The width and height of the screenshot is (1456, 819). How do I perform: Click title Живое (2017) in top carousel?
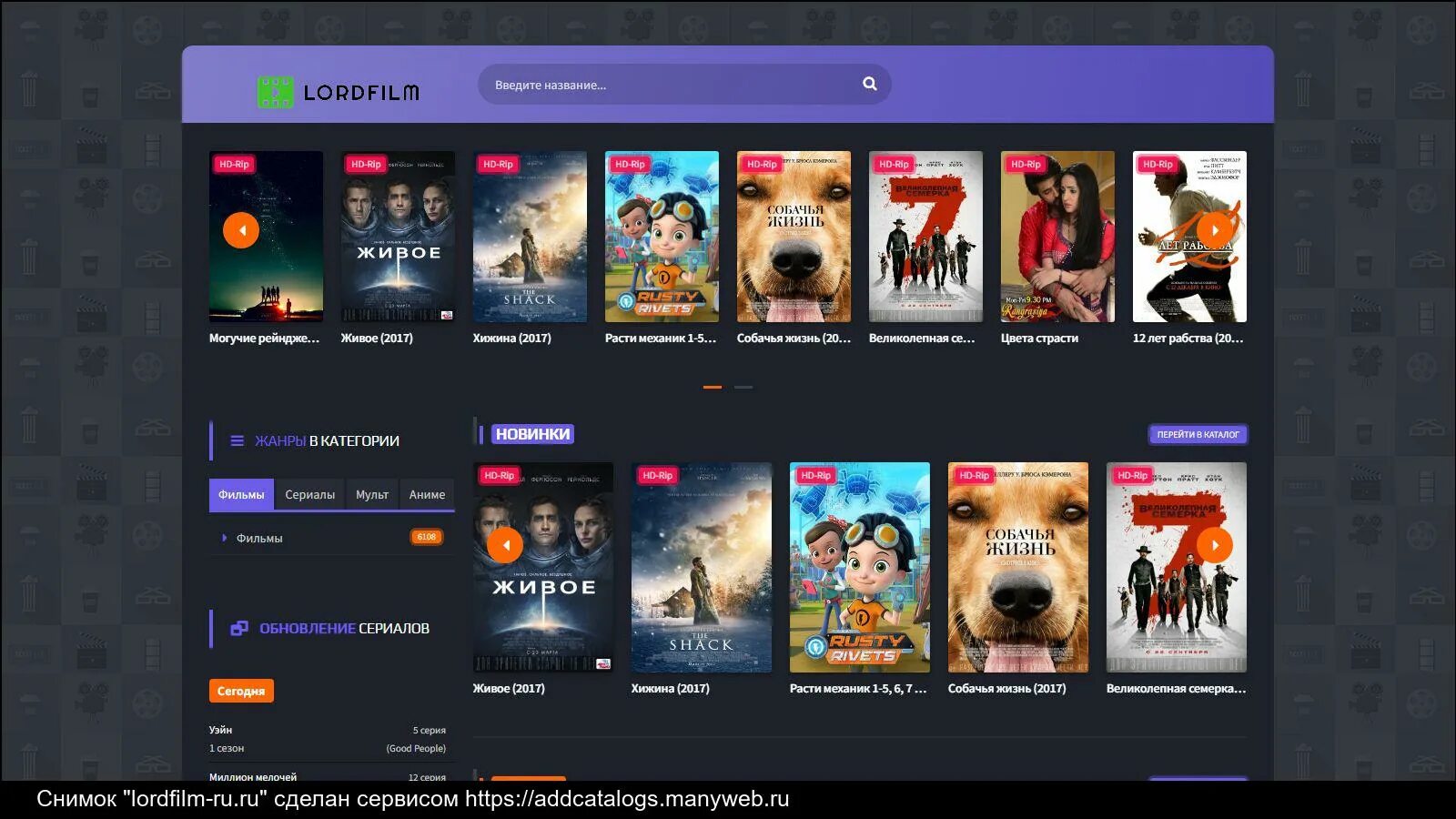tap(377, 338)
